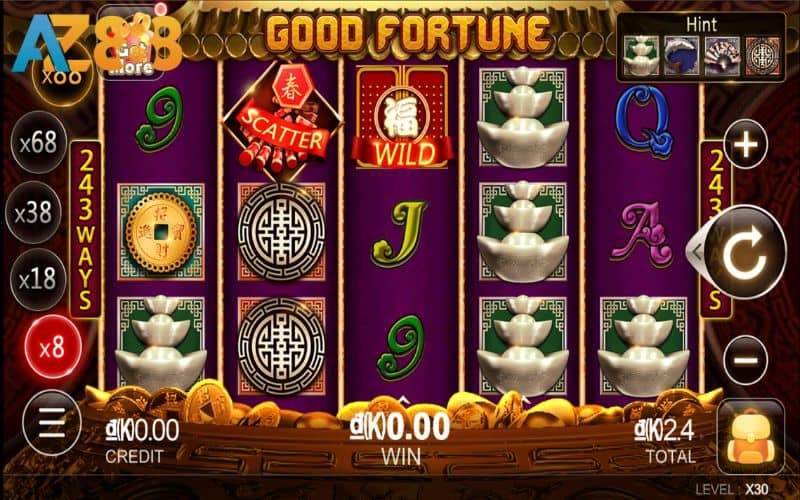Click the round medallion hint thumbnail
The width and height of the screenshot is (800, 500).
click(x=763, y=57)
